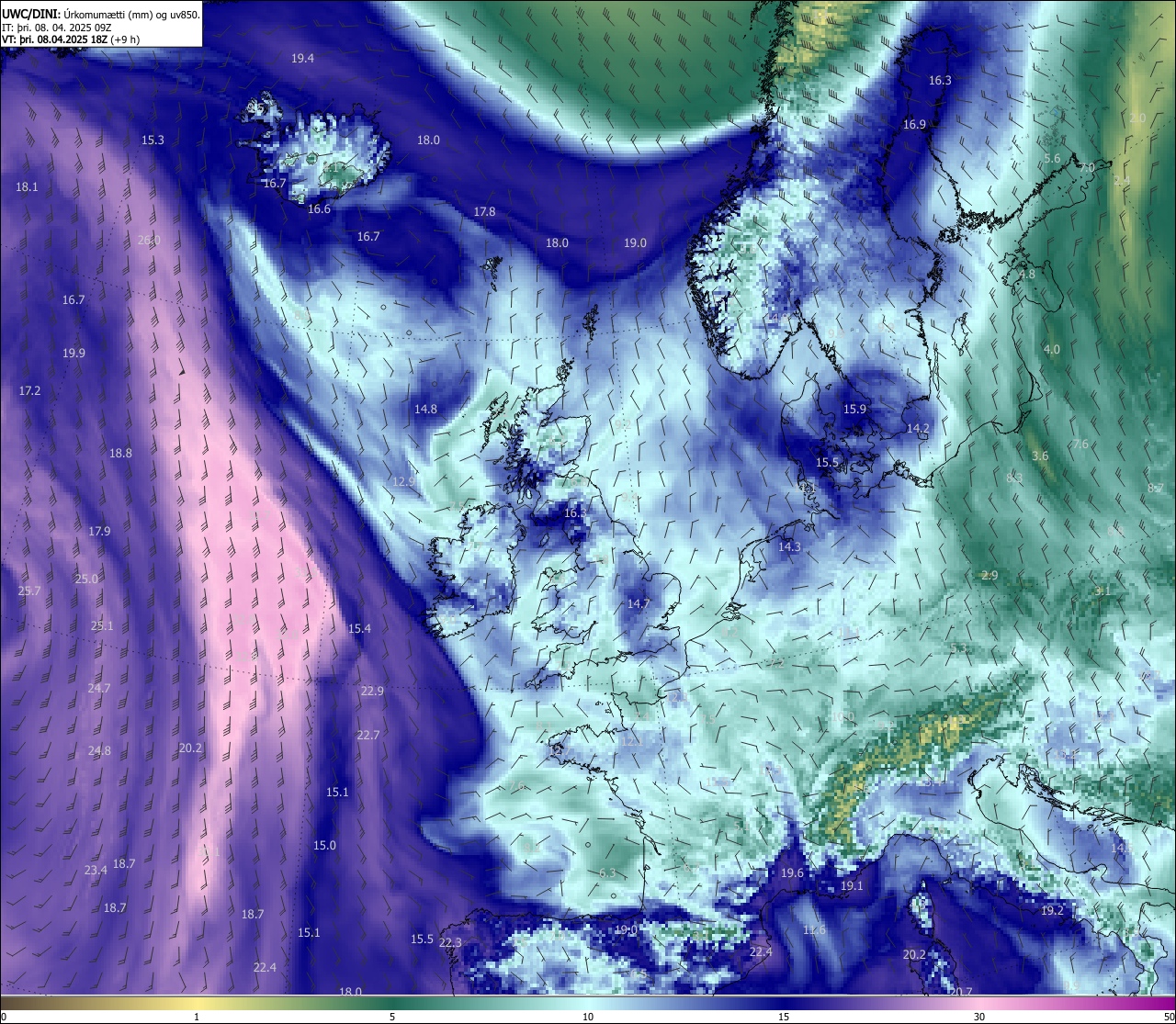Click the IT 09Z initialization time line

click(57, 27)
